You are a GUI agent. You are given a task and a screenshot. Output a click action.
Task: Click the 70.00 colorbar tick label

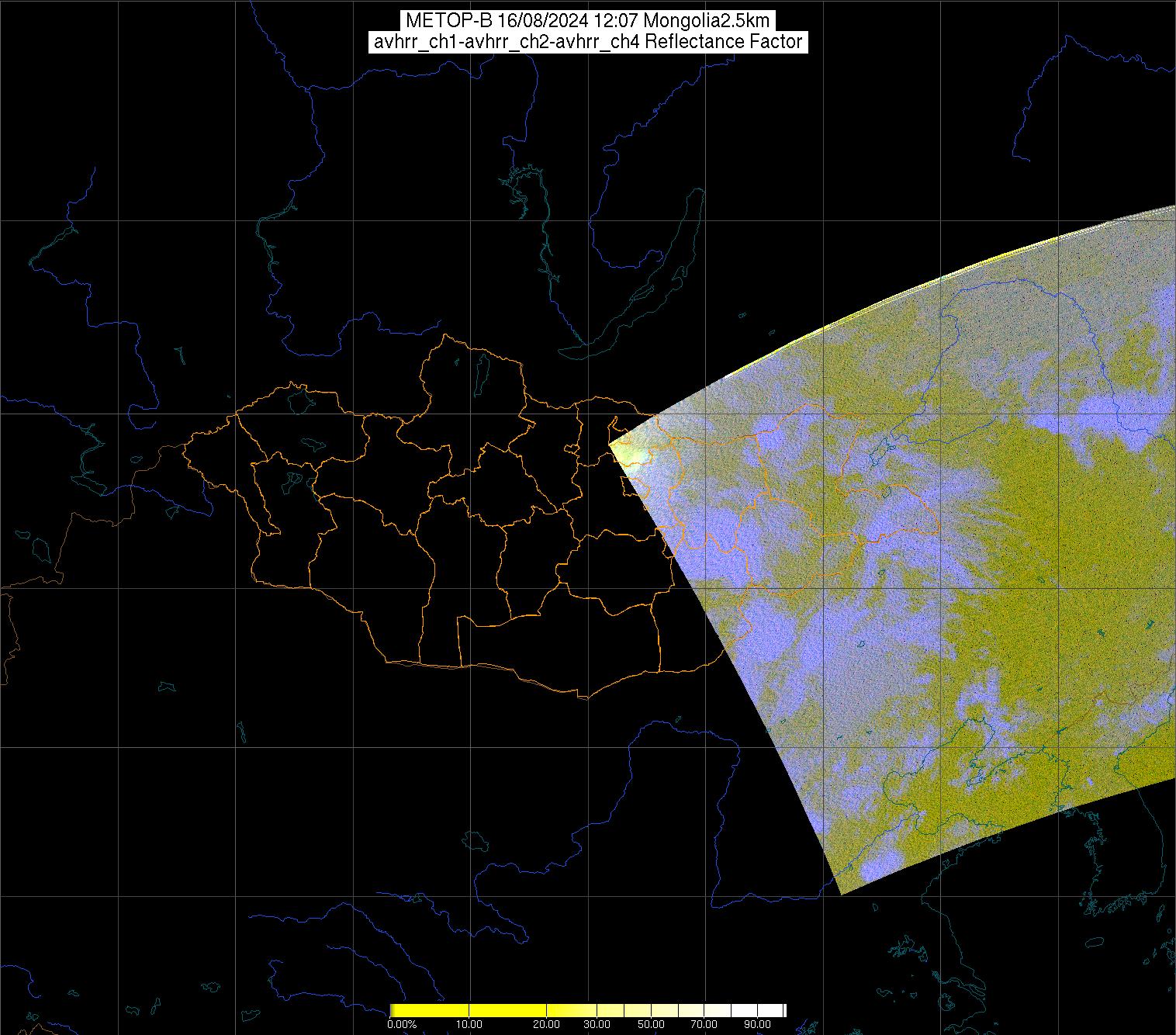704,1025
